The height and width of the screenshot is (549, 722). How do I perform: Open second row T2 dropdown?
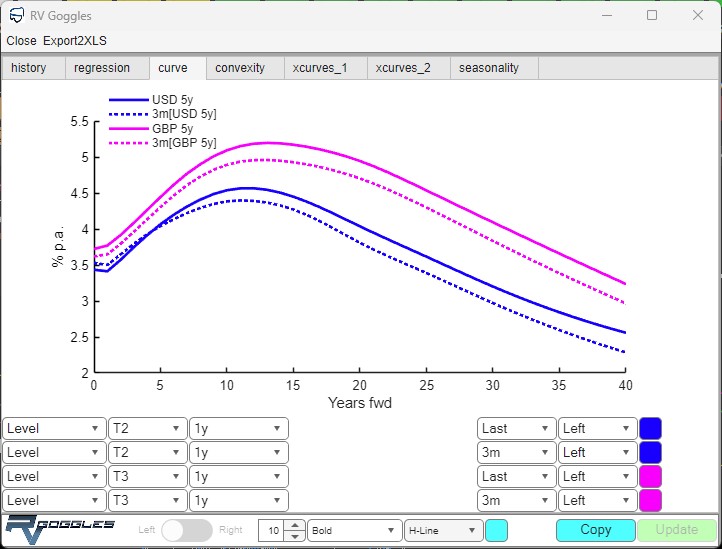147,452
